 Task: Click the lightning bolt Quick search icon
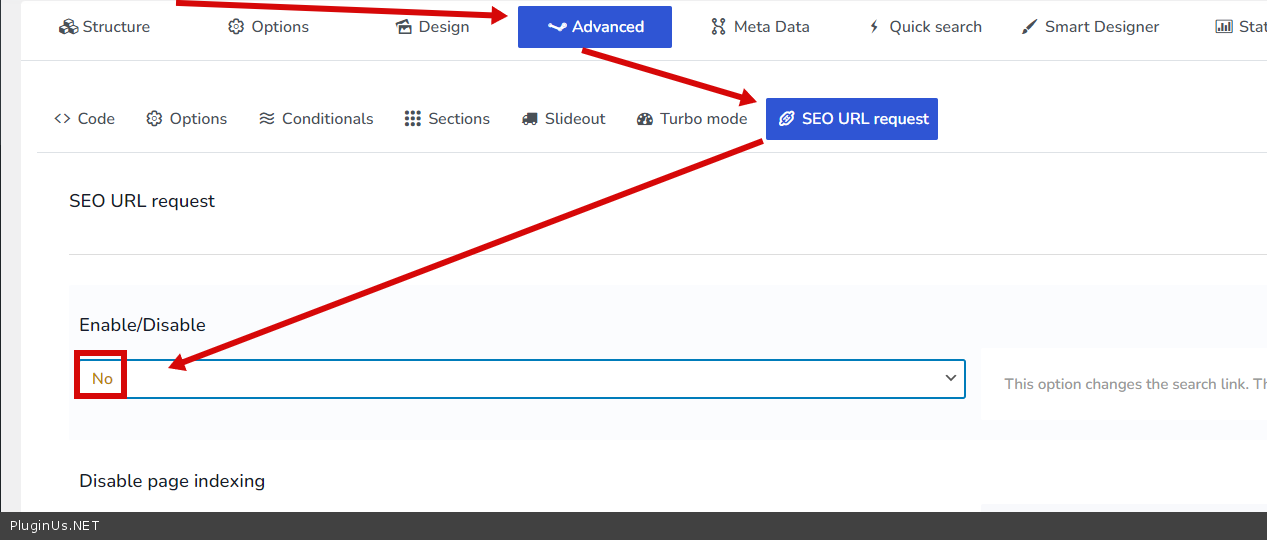pos(874,27)
